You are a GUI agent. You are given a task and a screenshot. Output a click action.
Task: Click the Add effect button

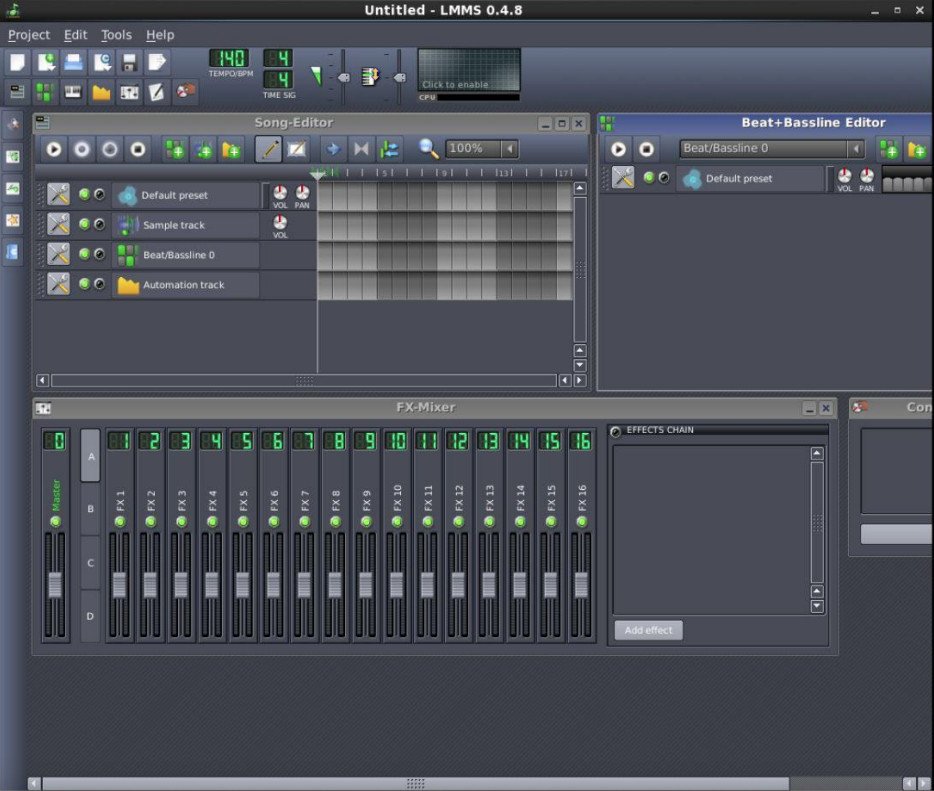tap(647, 630)
